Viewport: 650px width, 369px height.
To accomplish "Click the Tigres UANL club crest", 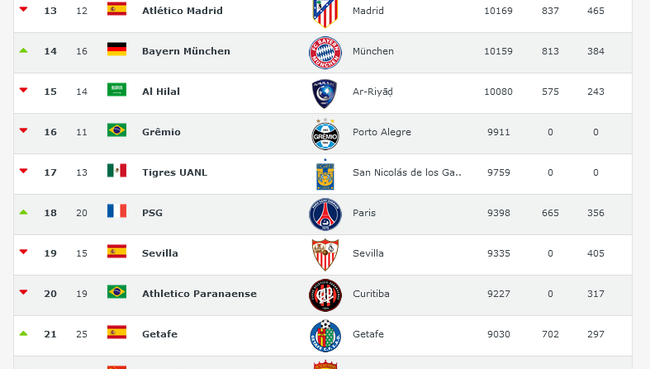I will 325,175.
